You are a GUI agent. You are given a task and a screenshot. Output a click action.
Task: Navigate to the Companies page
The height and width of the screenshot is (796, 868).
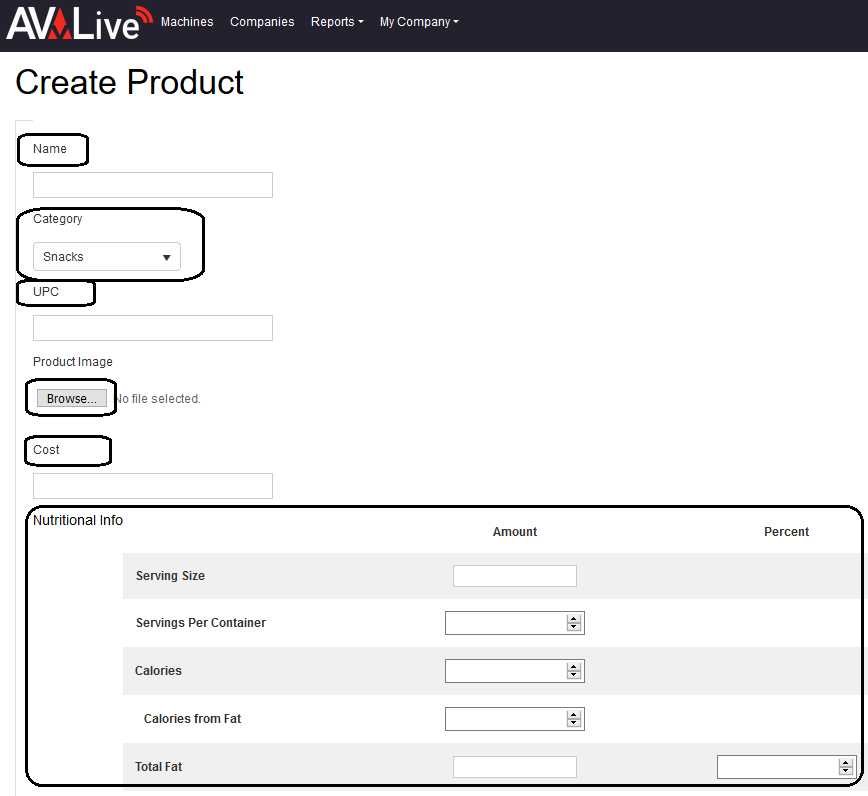click(x=262, y=22)
